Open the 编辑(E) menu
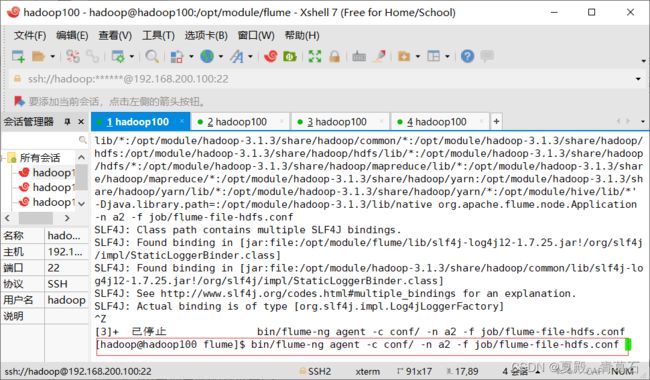The height and width of the screenshot is (380, 650). coord(72,36)
